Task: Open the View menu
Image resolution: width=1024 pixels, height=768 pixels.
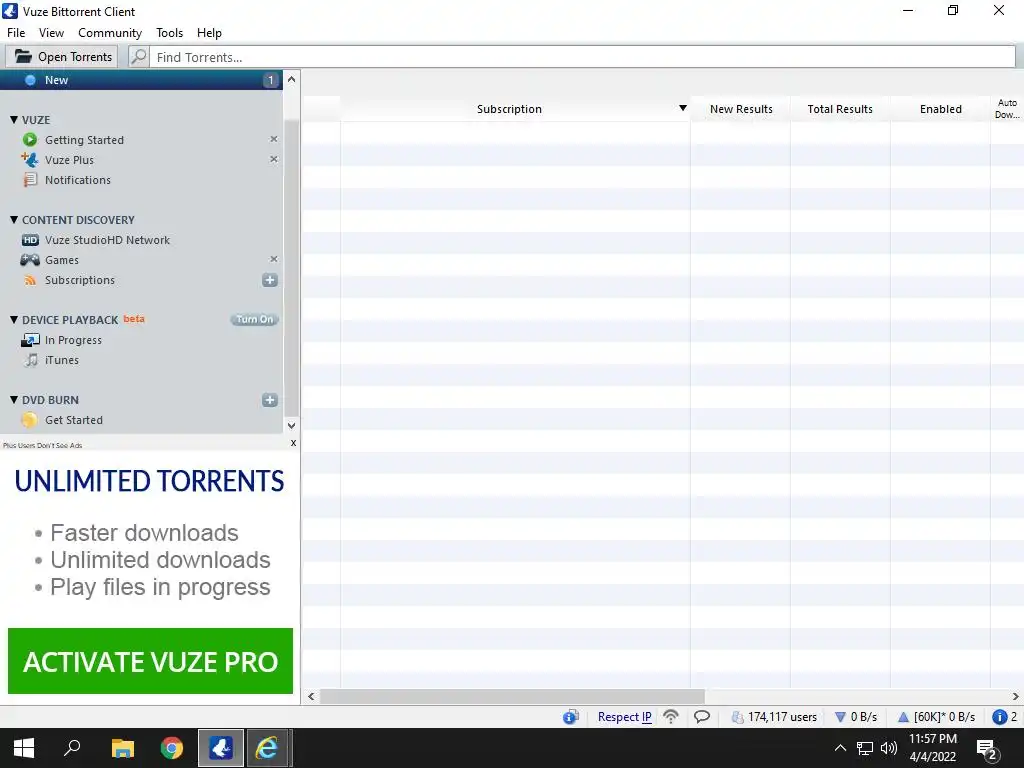Action: [51, 33]
